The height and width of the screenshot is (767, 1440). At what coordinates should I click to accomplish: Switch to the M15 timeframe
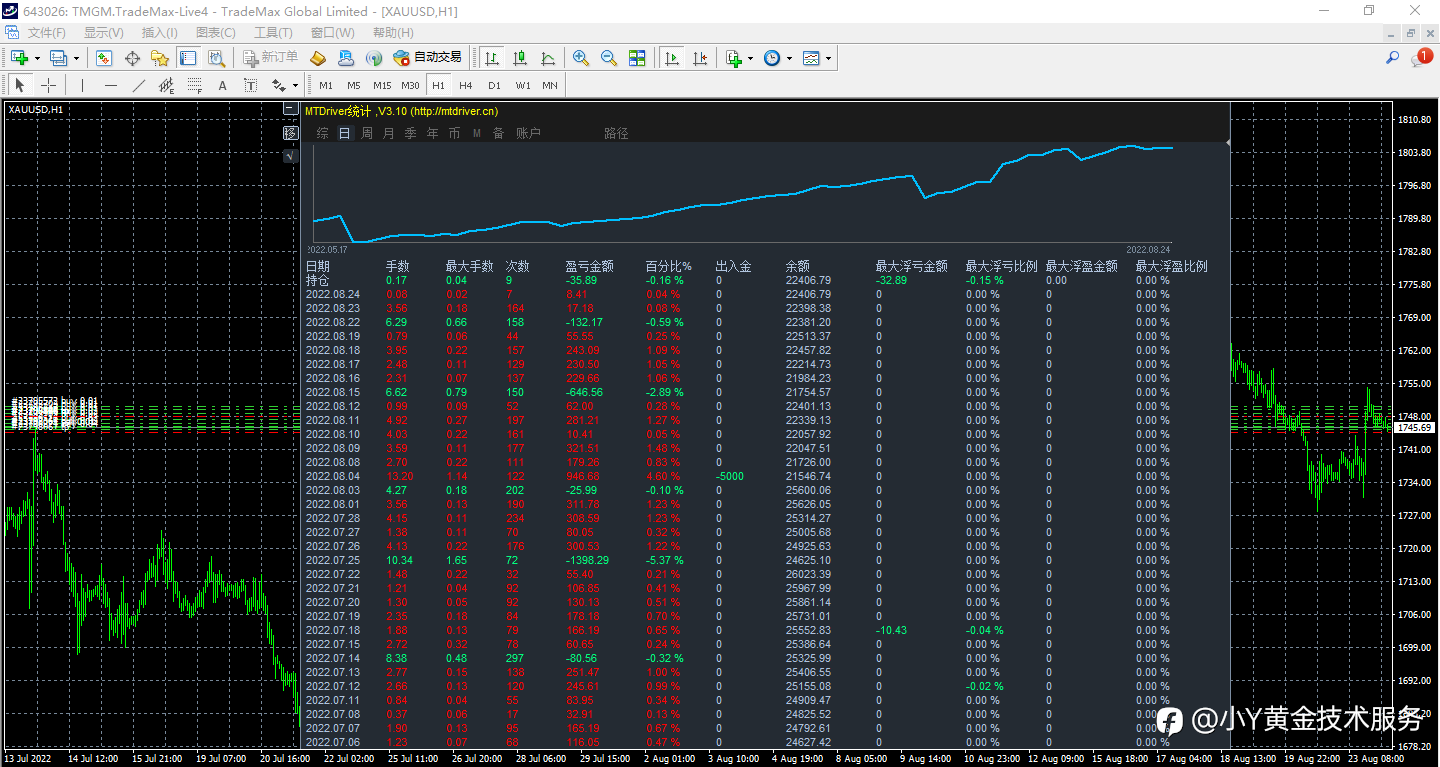(x=382, y=85)
